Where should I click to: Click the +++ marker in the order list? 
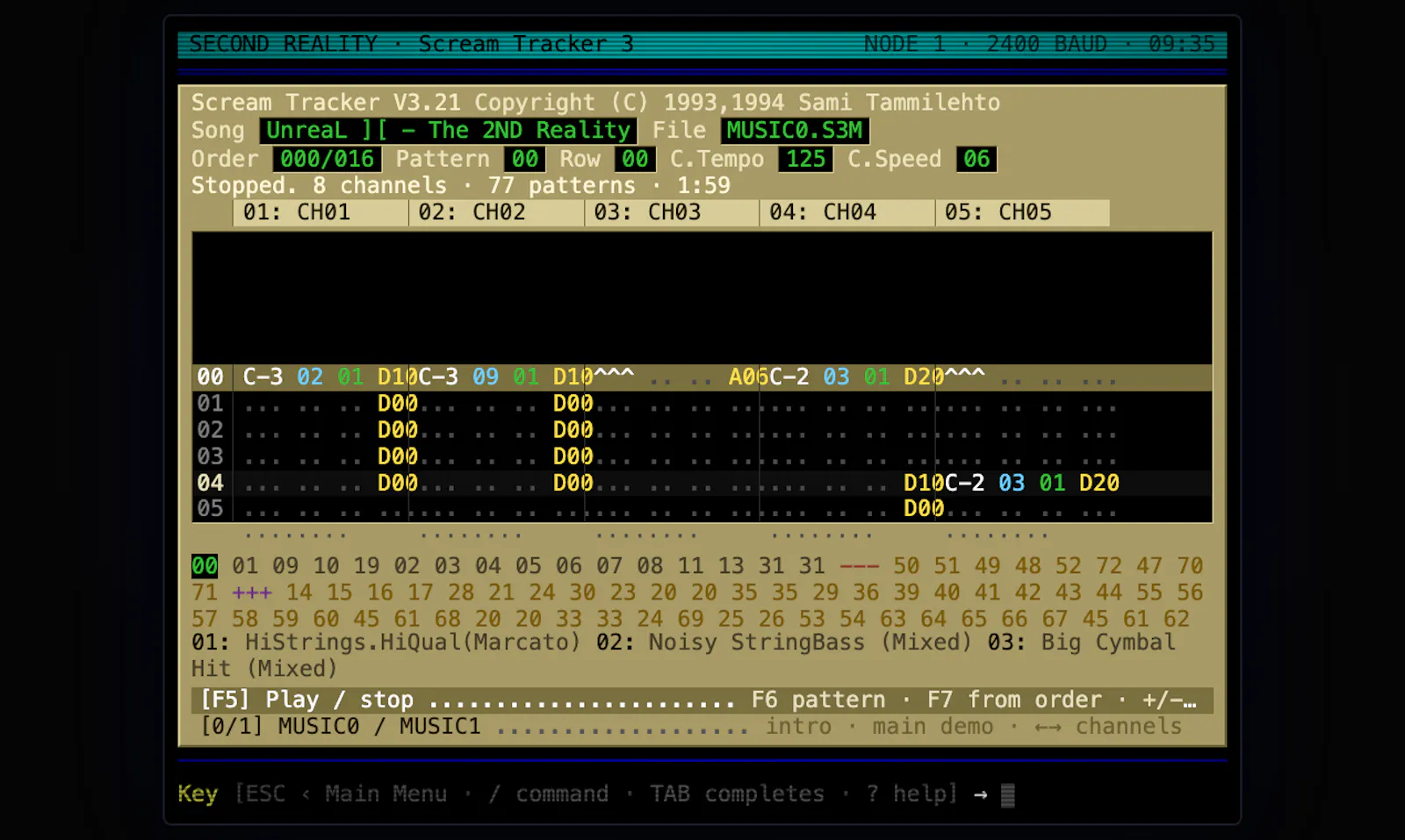click(252, 592)
